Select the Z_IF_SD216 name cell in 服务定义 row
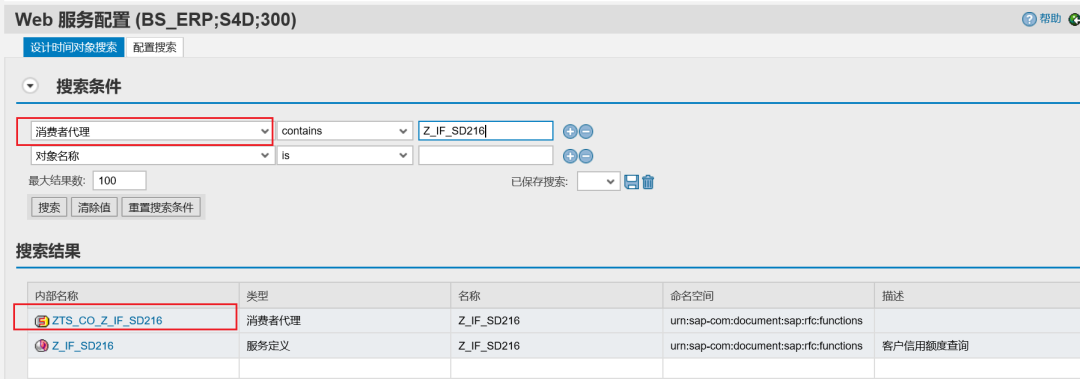 click(557, 345)
